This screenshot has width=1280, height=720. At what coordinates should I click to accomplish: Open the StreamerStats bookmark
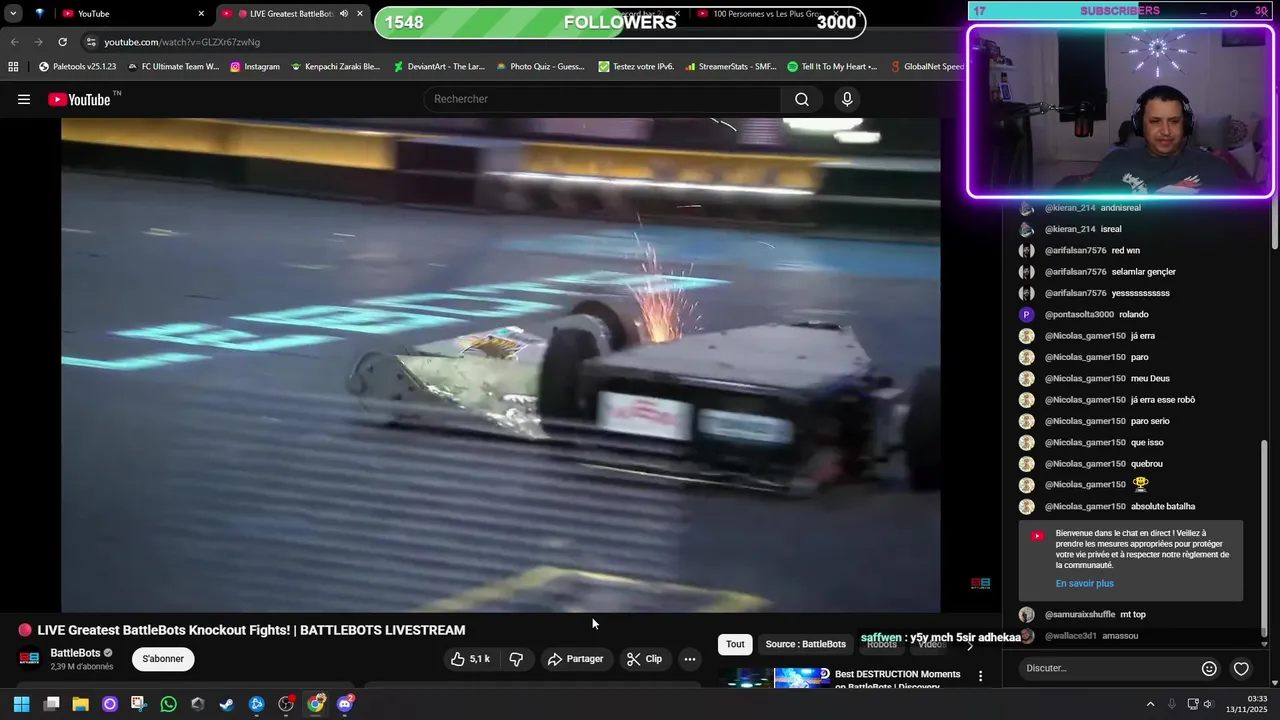[731, 67]
